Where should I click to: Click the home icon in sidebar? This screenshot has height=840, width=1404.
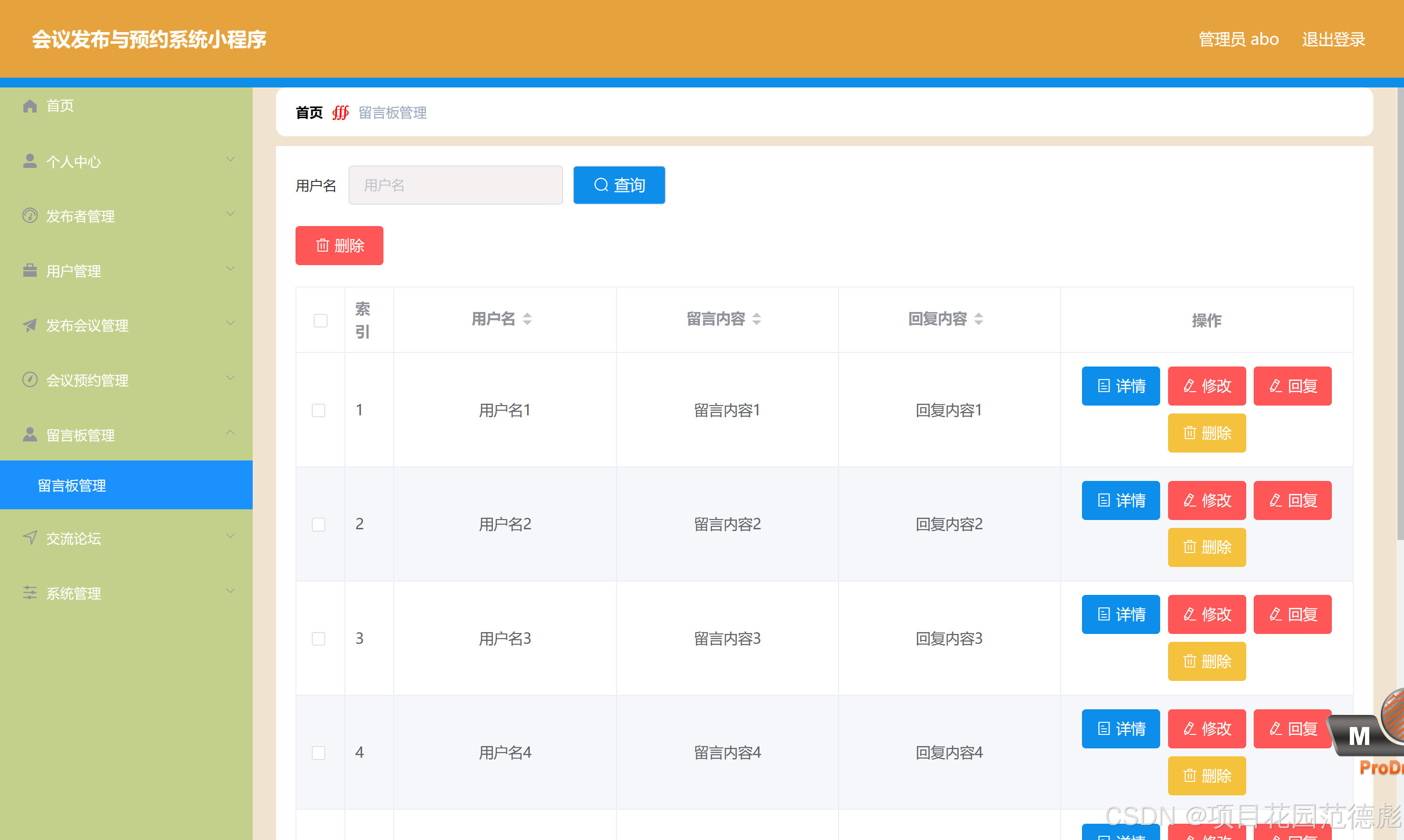(30, 106)
